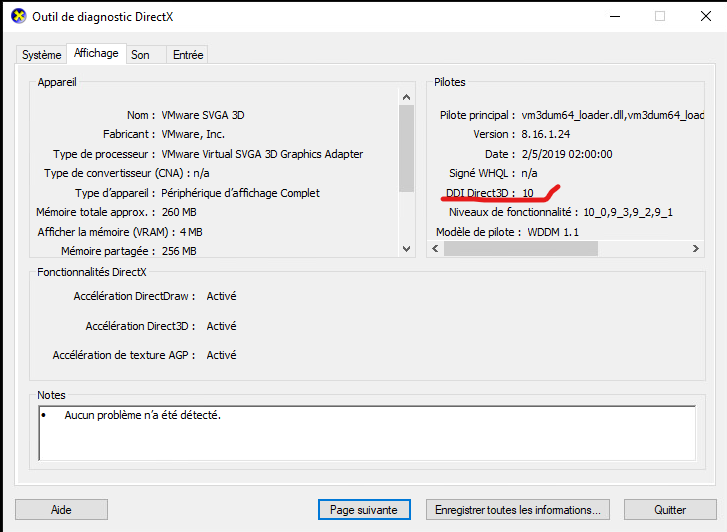Viewport: 727px width, 532px height.
Task: Click the '4 MB' VRAM value
Action: click(x=191, y=232)
